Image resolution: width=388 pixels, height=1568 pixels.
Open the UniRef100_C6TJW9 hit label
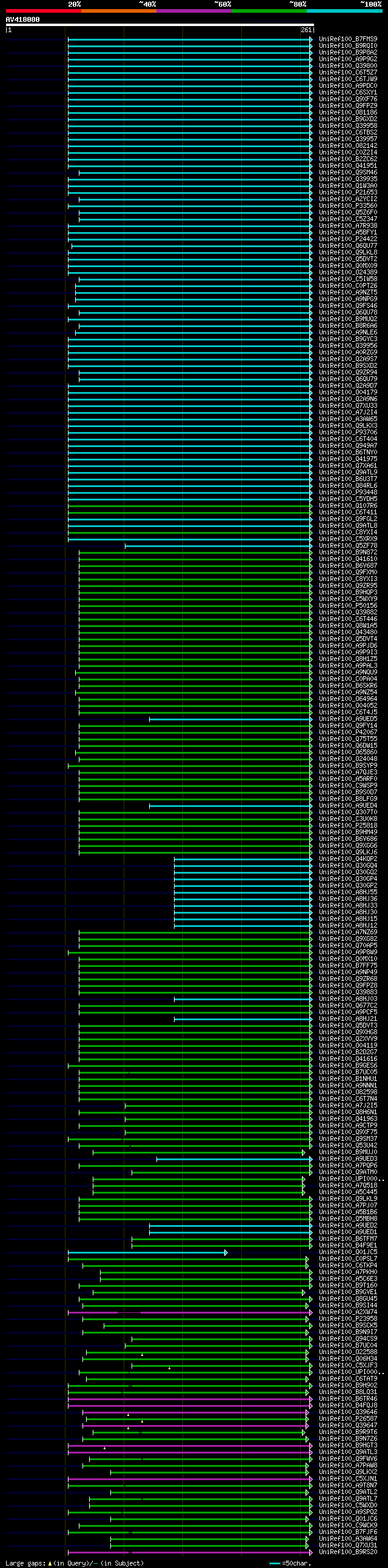point(348,79)
